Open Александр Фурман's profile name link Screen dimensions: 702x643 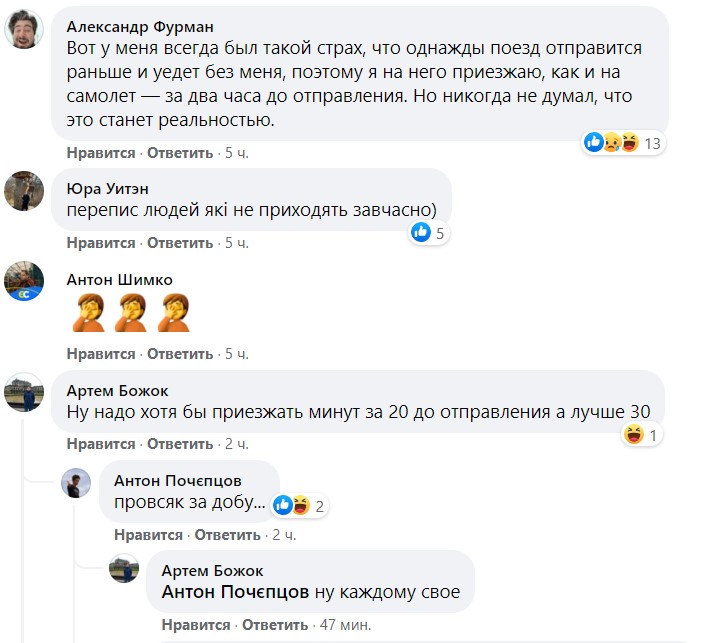click(140, 26)
